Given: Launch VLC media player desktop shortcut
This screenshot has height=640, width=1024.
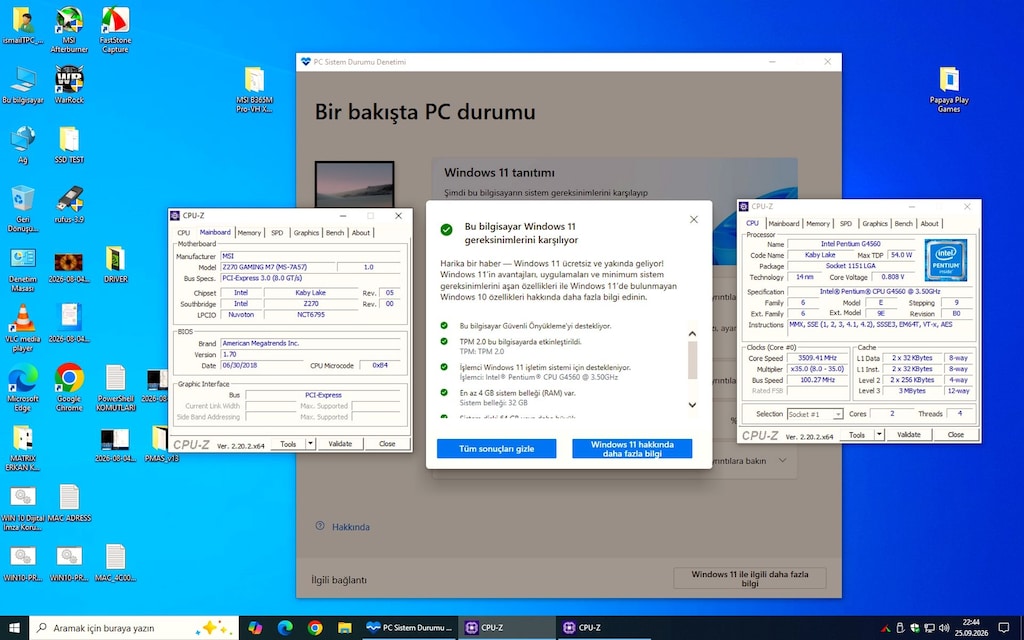Looking at the screenshot, I should pos(23,328).
